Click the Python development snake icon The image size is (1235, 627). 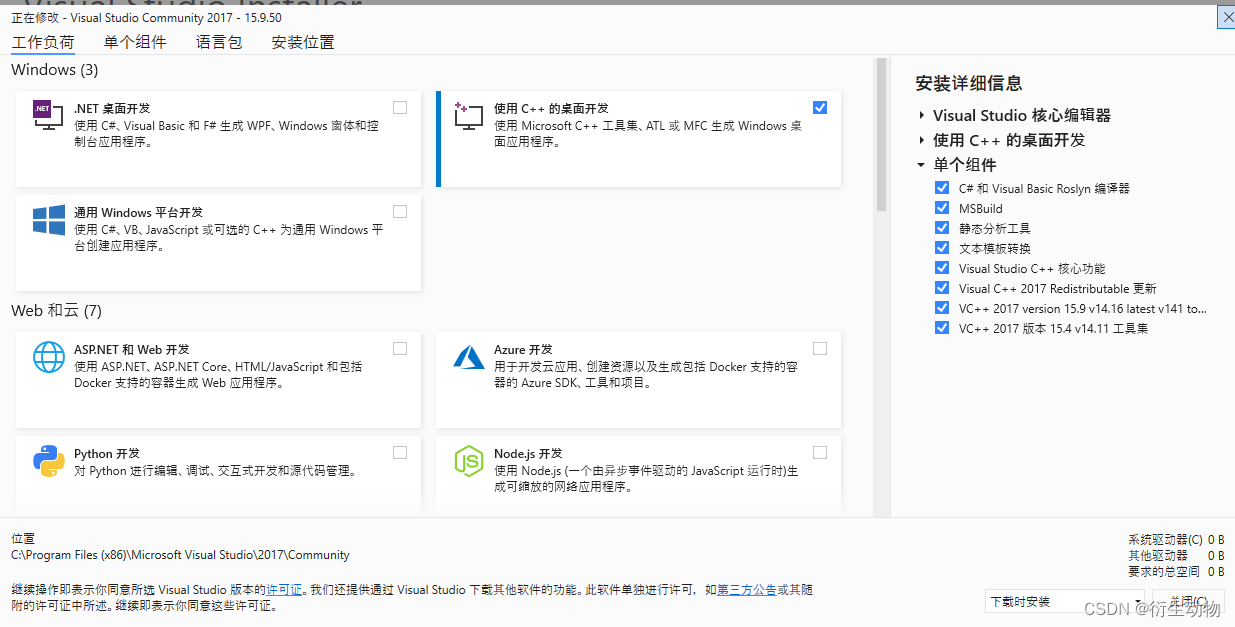(x=48, y=461)
